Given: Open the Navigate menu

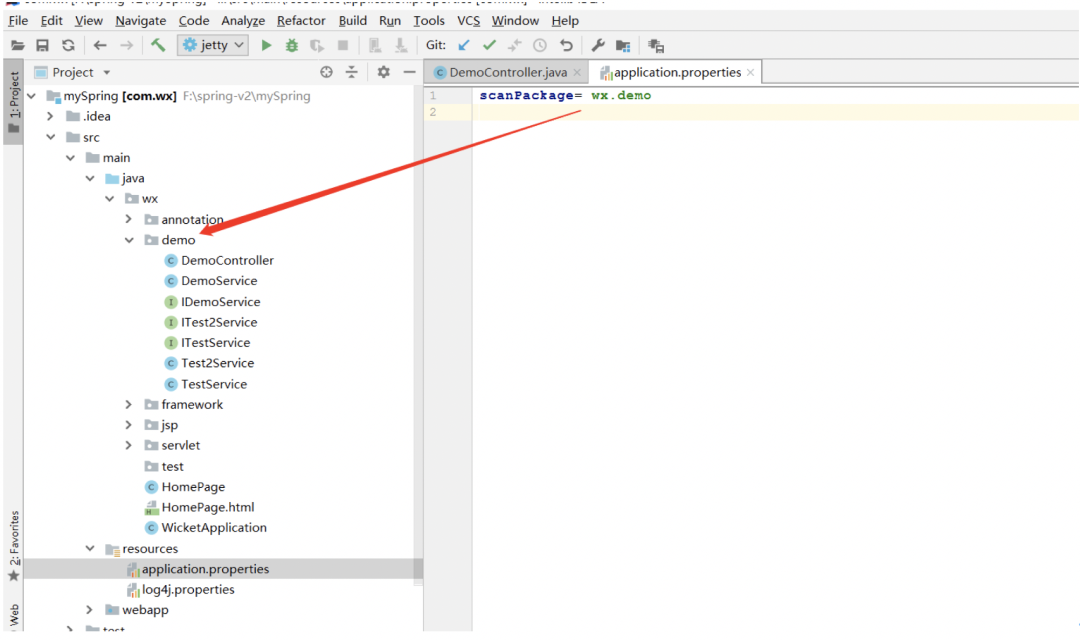Looking at the screenshot, I should [x=141, y=21].
